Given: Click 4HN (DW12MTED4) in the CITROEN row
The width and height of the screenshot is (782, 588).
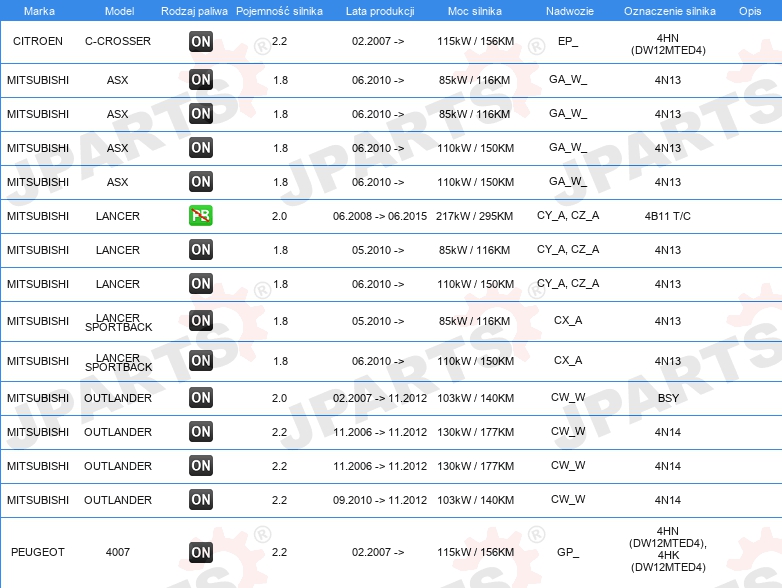Looking at the screenshot, I should click(668, 44).
